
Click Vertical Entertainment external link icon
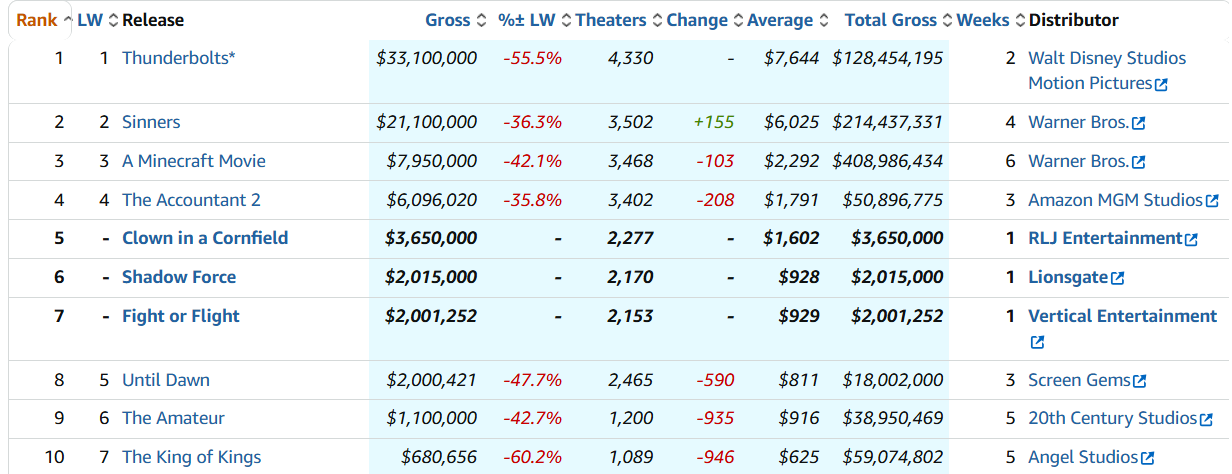click(1037, 342)
